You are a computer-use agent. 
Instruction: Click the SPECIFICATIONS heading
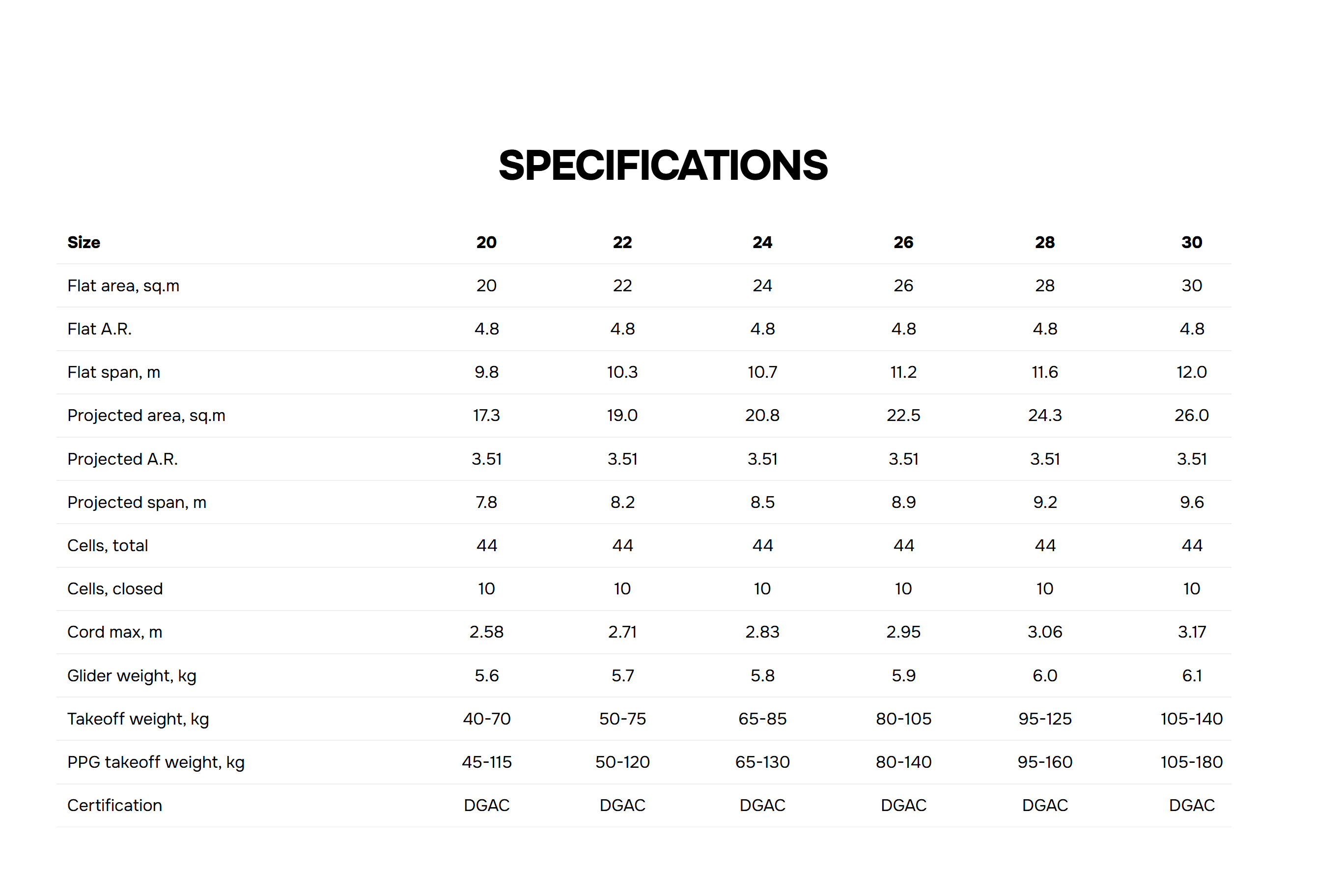point(663,166)
